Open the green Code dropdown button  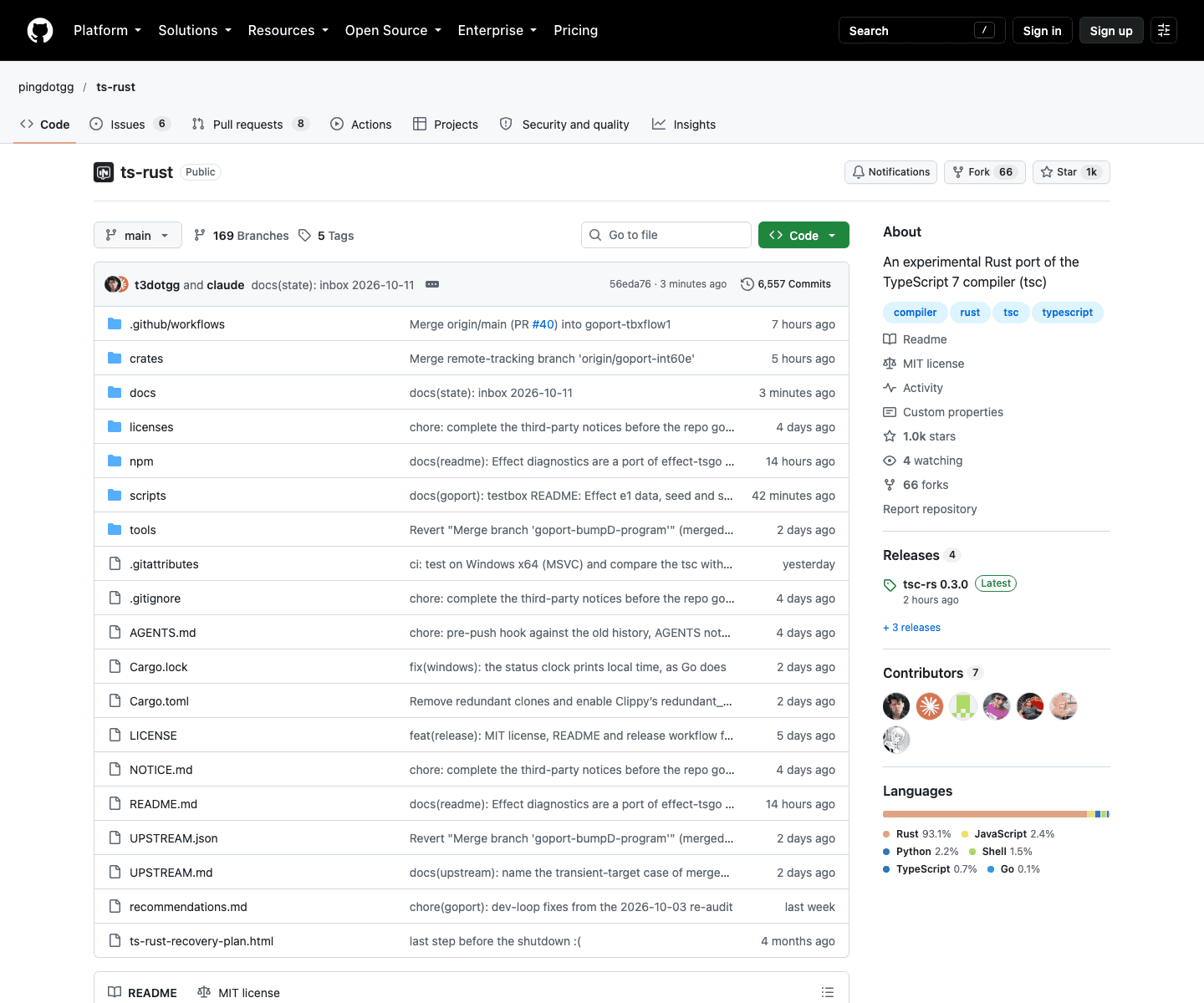click(x=804, y=236)
